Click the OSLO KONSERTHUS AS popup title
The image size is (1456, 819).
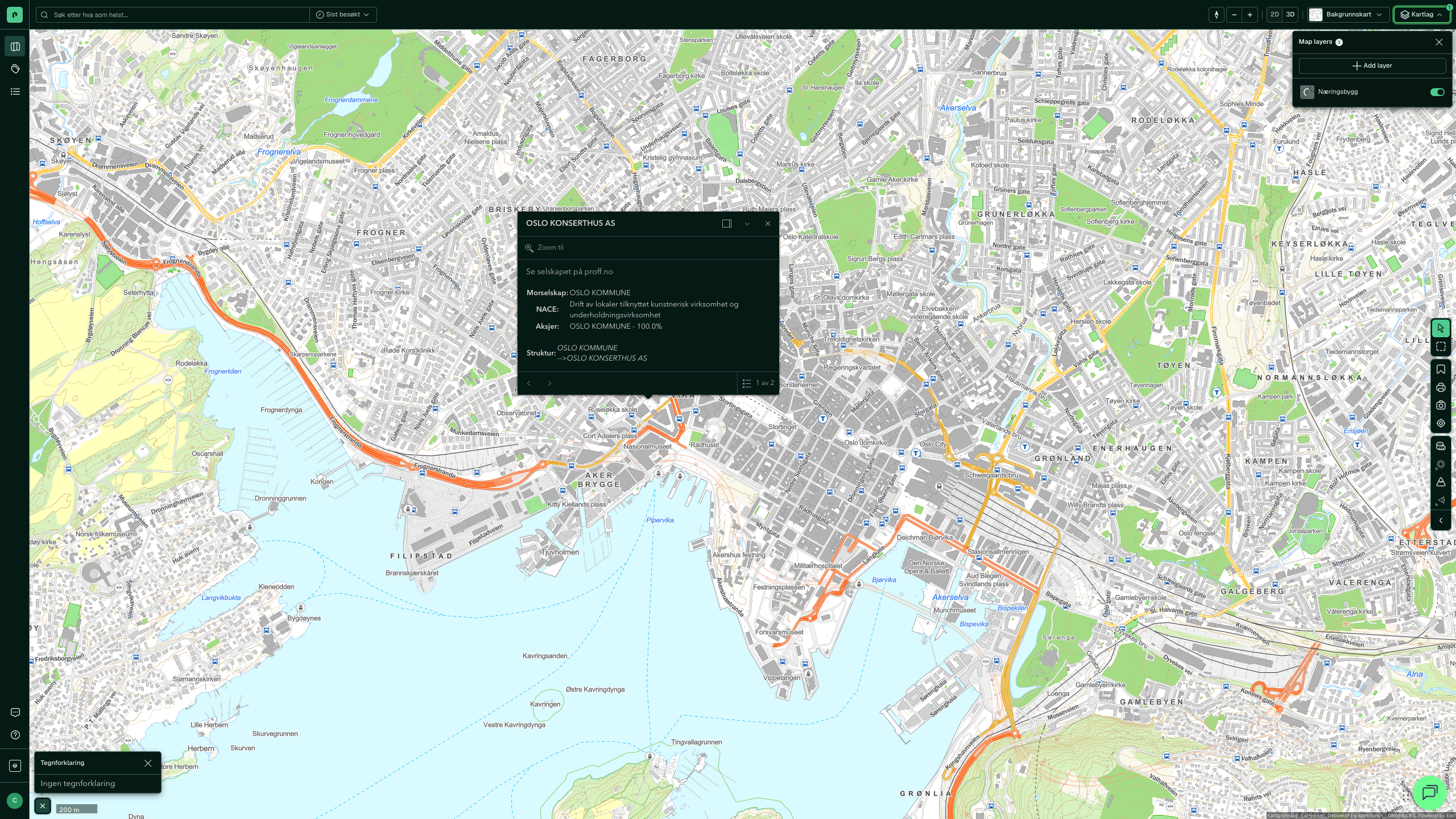click(570, 224)
